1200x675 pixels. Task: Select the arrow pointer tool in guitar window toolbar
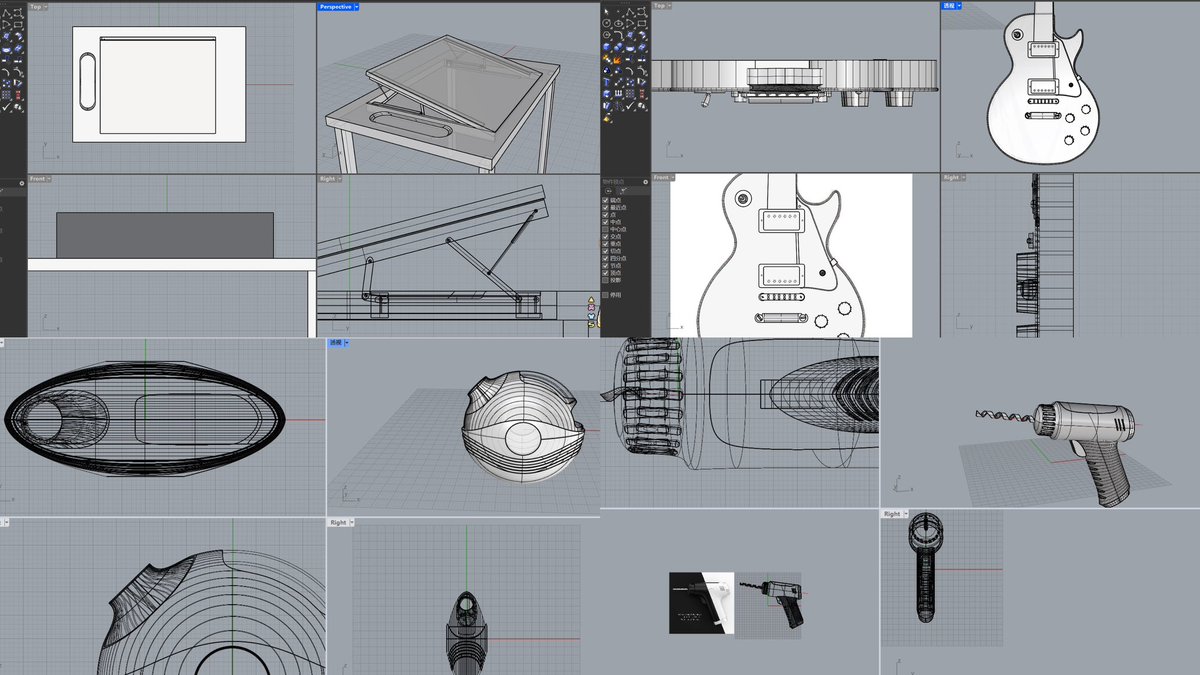click(x=606, y=12)
